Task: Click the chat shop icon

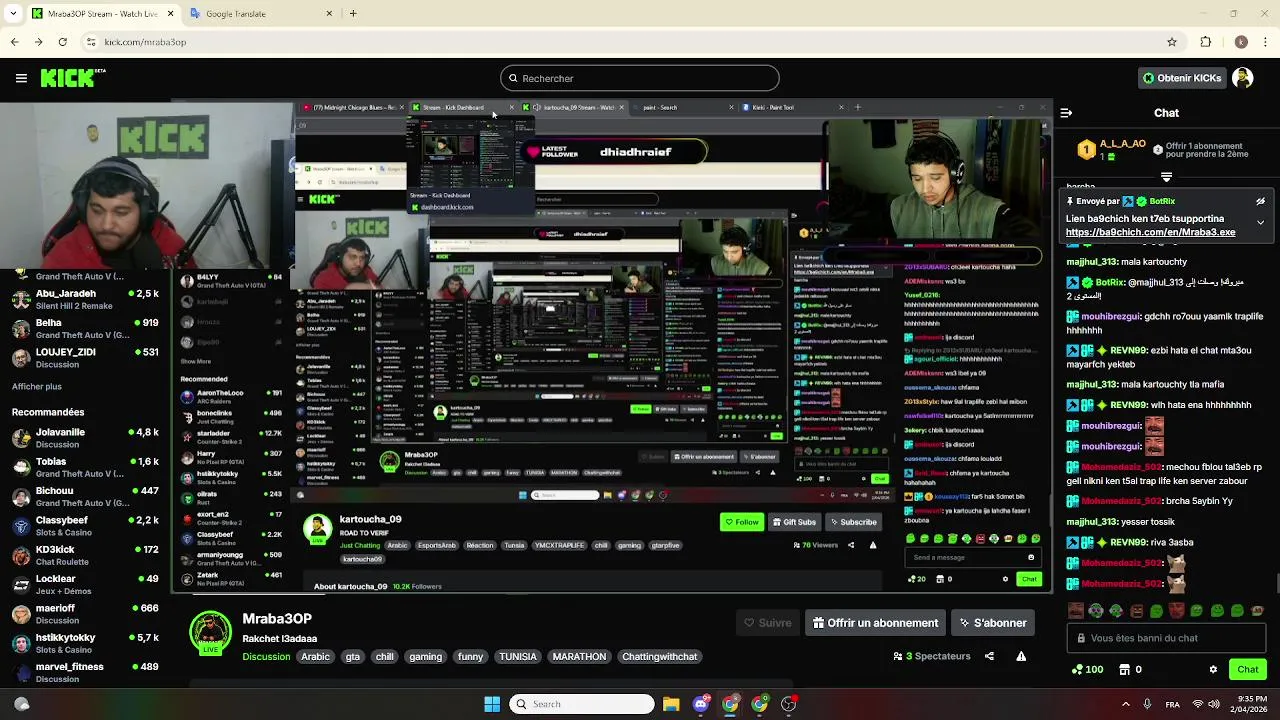Action: click(x=1125, y=670)
